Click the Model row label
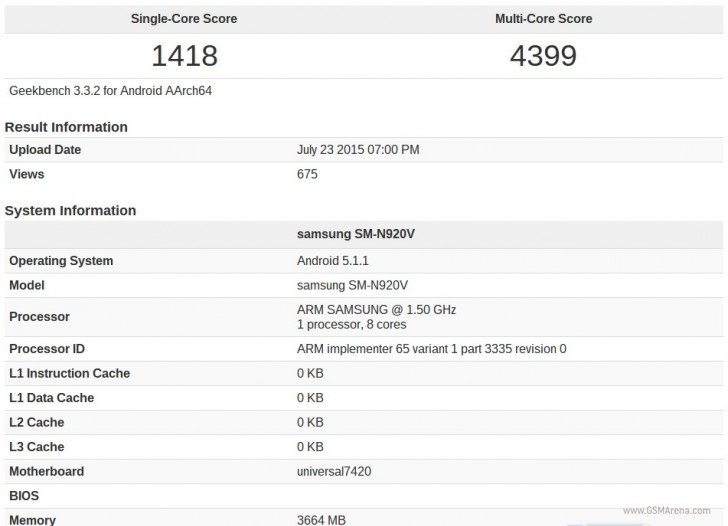Image resolution: width=728 pixels, height=526 pixels. point(28,285)
